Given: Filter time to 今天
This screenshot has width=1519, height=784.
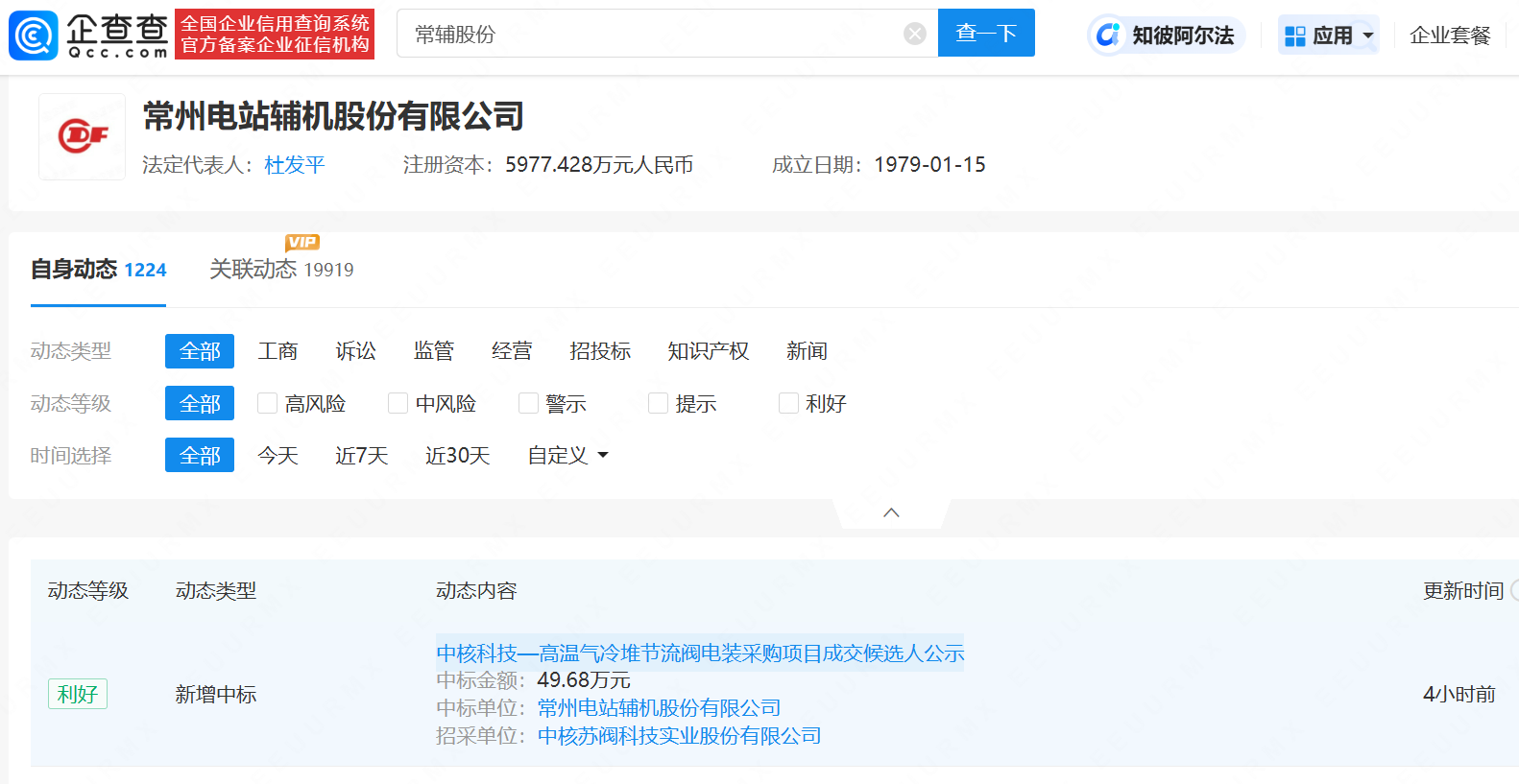Looking at the screenshot, I should pos(277,456).
